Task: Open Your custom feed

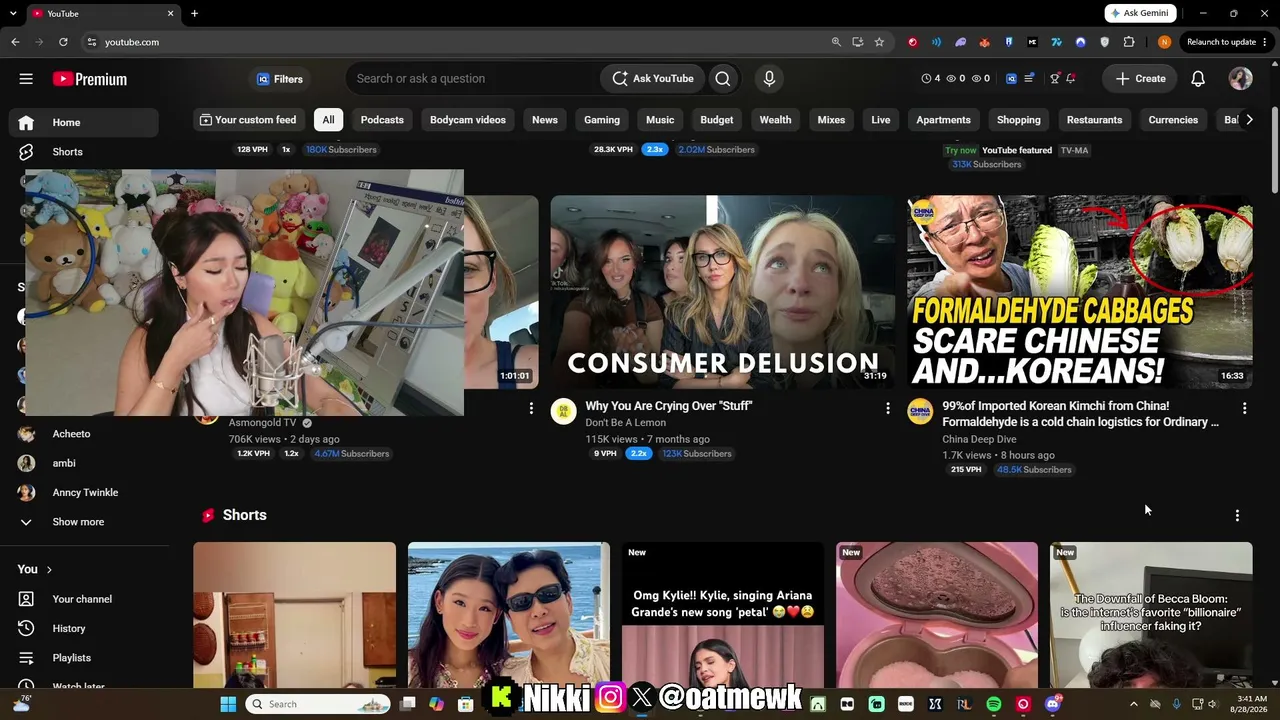Action: pyautogui.click(x=248, y=120)
